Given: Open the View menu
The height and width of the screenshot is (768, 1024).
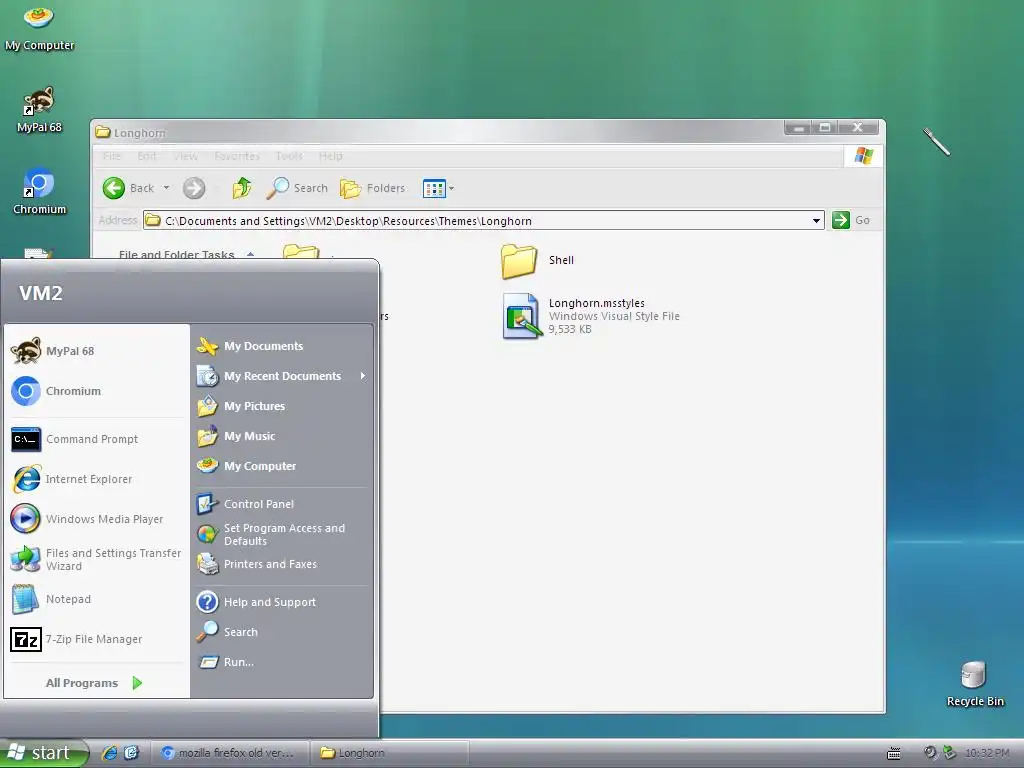Looking at the screenshot, I should 185,156.
